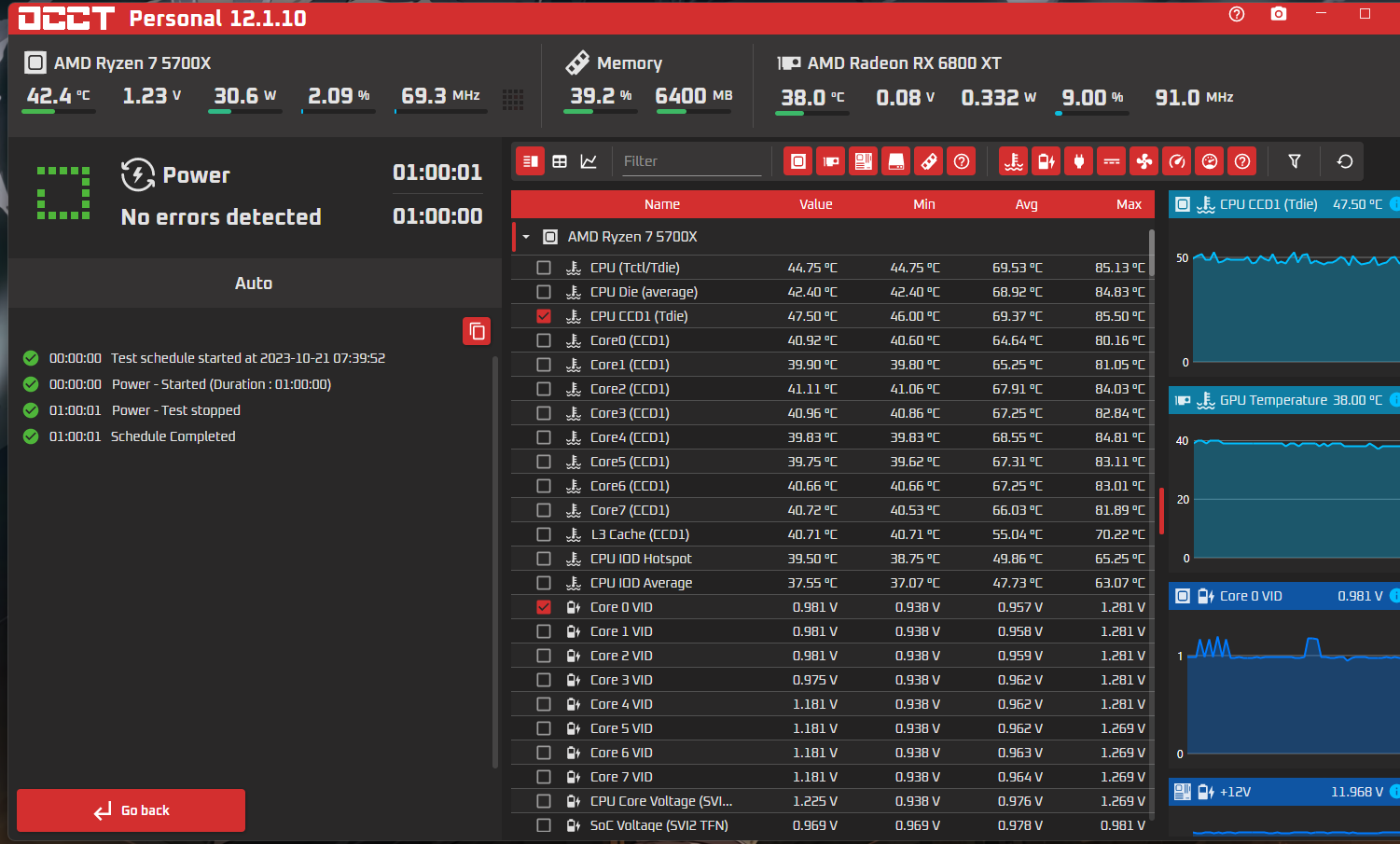Switch to combined table and graph view

coord(531,161)
